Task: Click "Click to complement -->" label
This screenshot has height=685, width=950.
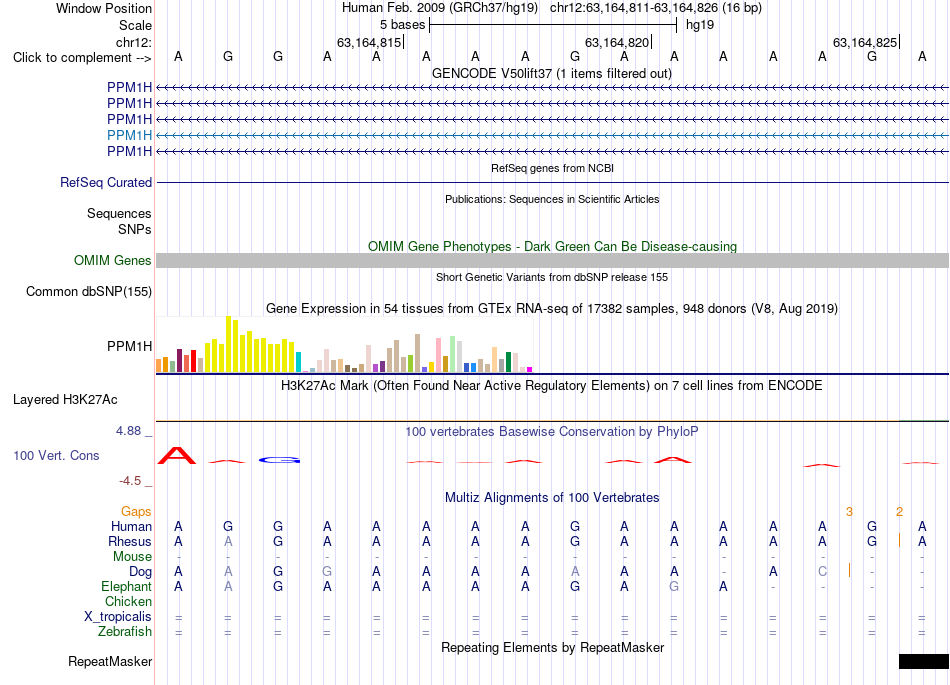Action: point(82,58)
